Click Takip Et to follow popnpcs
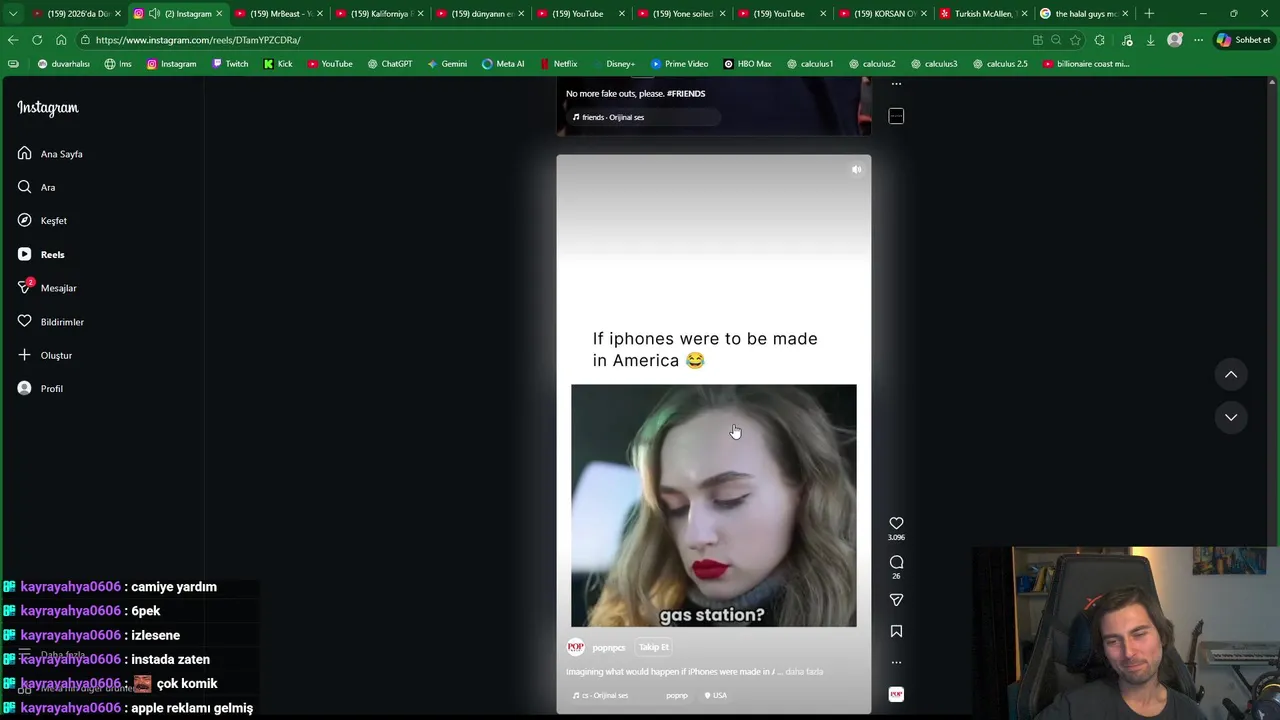Screen dimensions: 1280x720 click(x=654, y=647)
